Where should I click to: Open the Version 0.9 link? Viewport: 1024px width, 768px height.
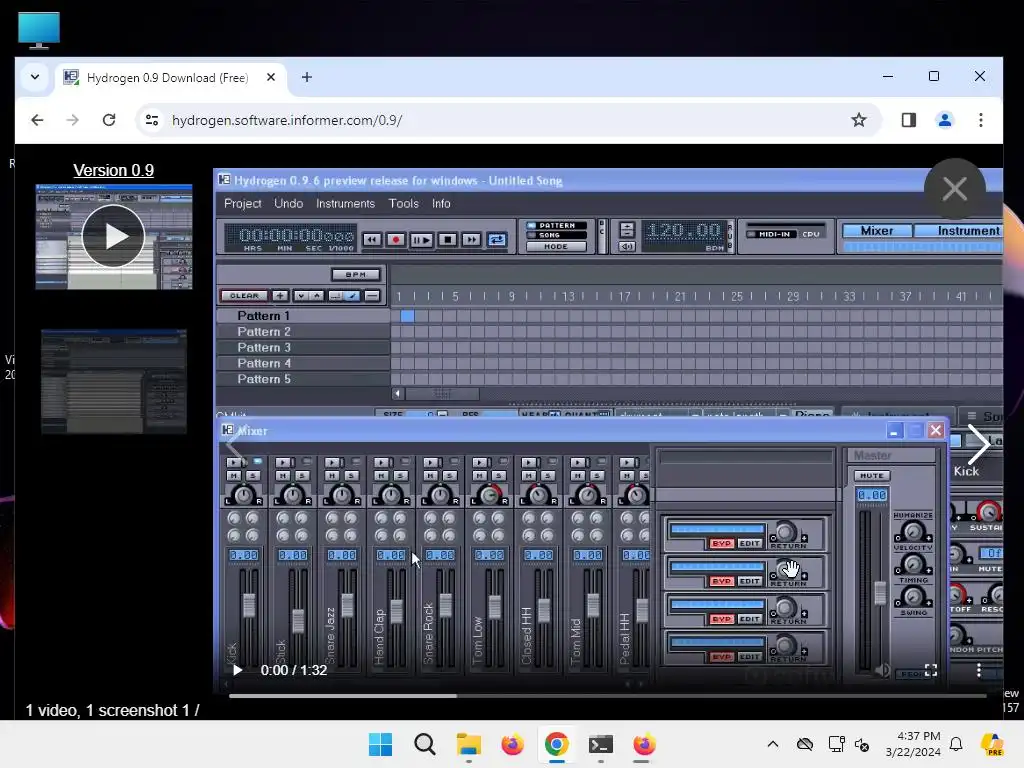[x=114, y=170]
